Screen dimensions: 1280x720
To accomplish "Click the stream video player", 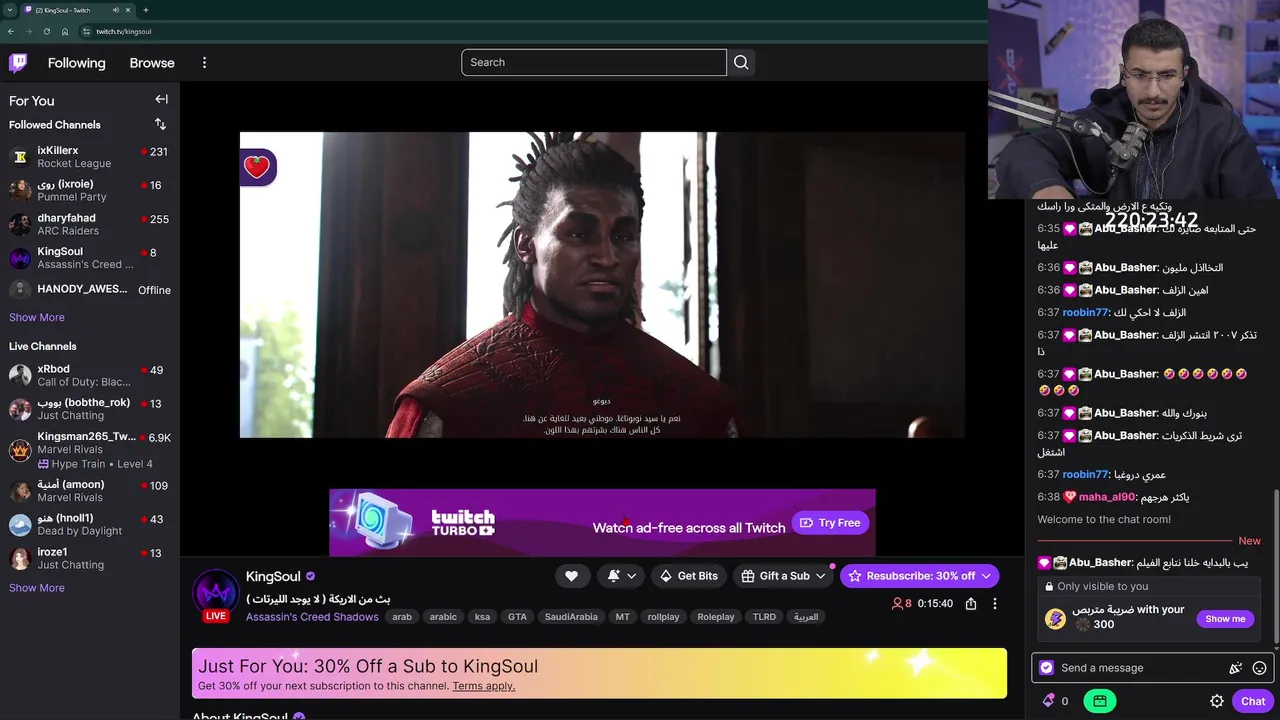I will pyautogui.click(x=602, y=285).
